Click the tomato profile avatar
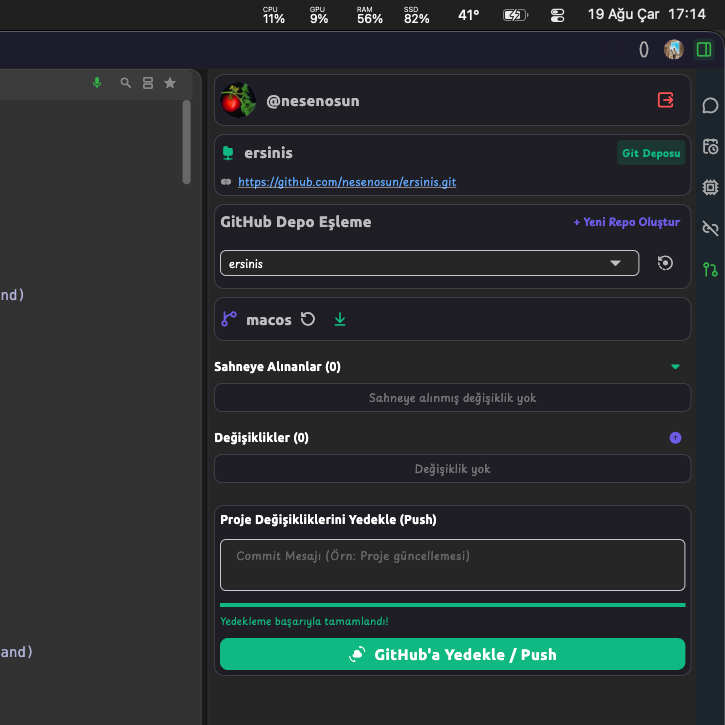Viewport: 725px width, 725px height. (x=238, y=100)
